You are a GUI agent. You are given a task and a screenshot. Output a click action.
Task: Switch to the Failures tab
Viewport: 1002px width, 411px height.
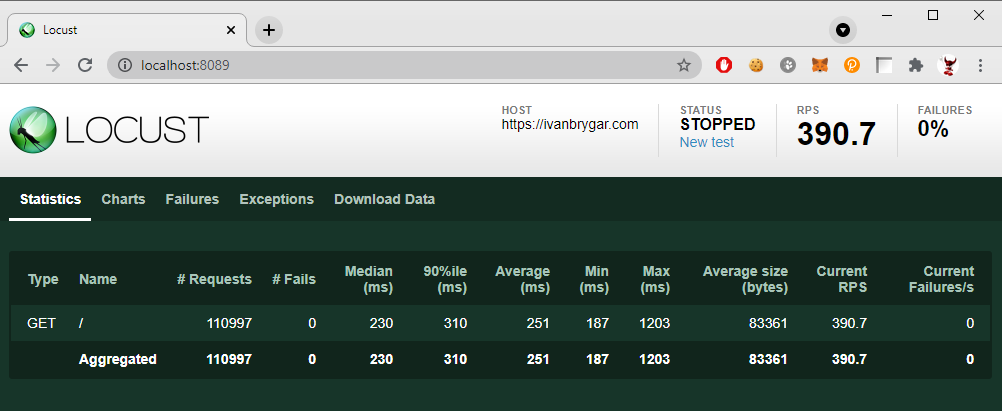click(192, 199)
